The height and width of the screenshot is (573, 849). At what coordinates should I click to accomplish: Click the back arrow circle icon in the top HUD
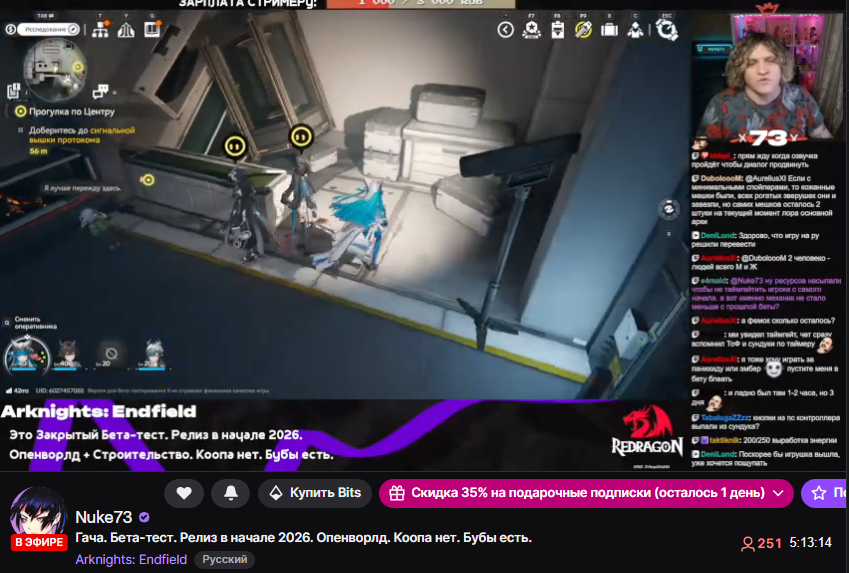[x=505, y=30]
